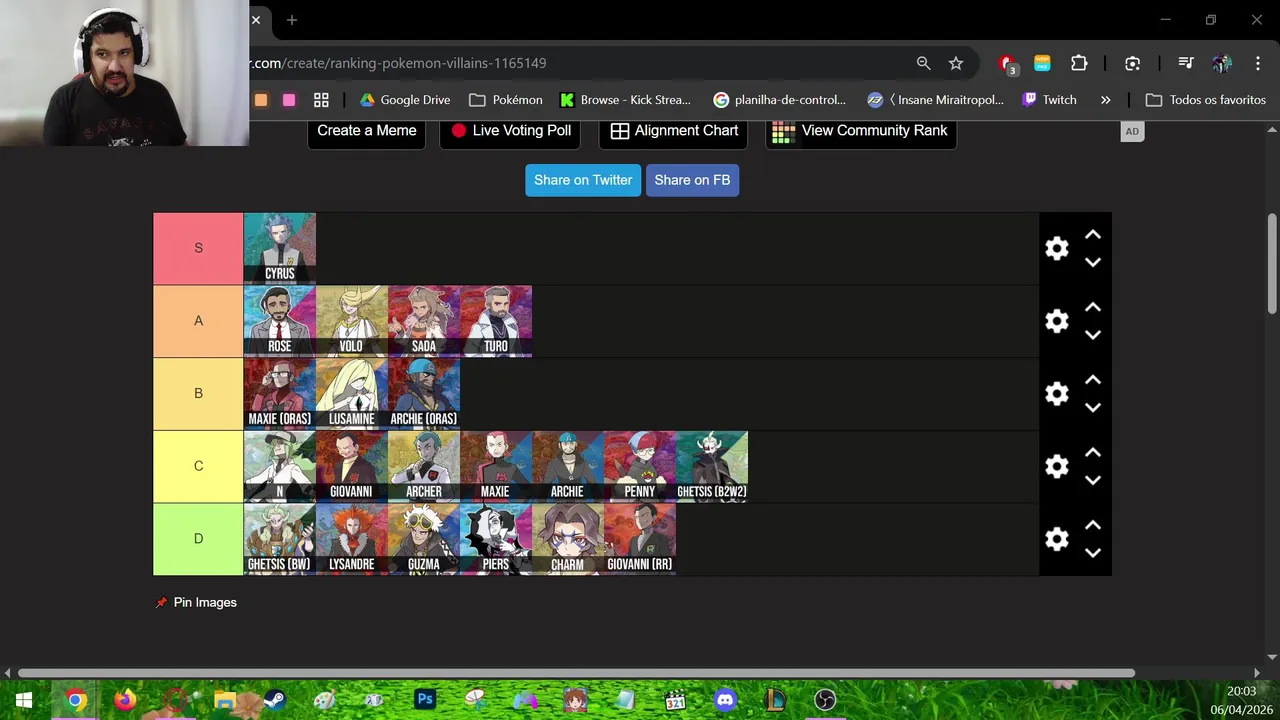Image resolution: width=1280 pixels, height=720 pixels.
Task: Select the Lusamine image in B tier
Action: tap(352, 394)
